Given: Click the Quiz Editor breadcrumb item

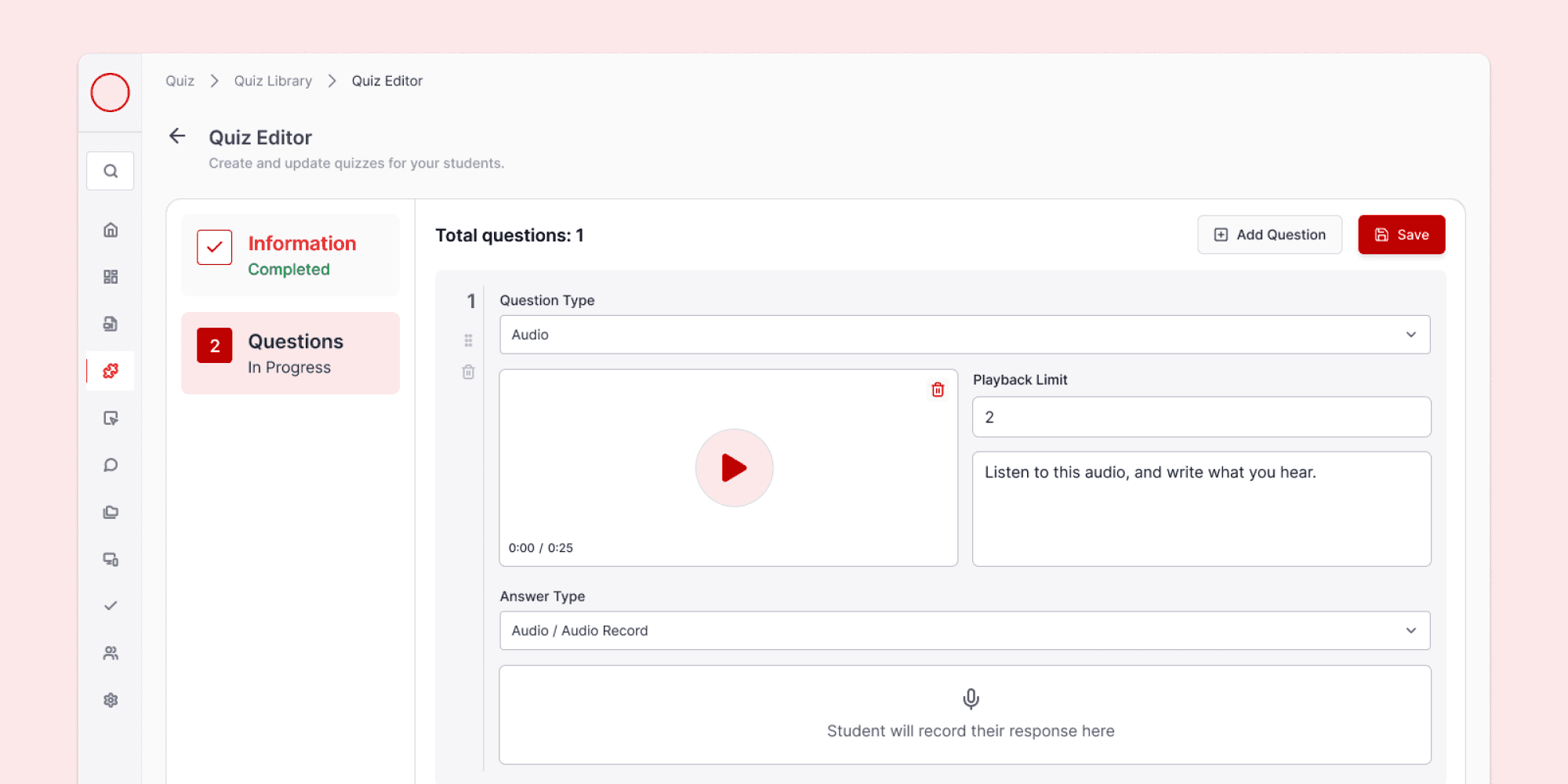Looking at the screenshot, I should point(387,81).
